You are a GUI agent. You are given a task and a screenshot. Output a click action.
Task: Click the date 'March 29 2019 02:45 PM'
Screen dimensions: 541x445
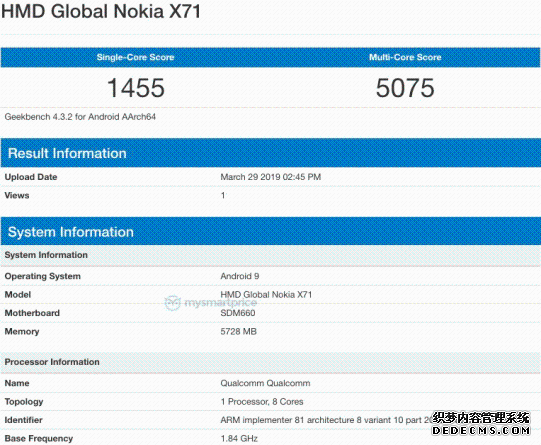[x=271, y=177]
